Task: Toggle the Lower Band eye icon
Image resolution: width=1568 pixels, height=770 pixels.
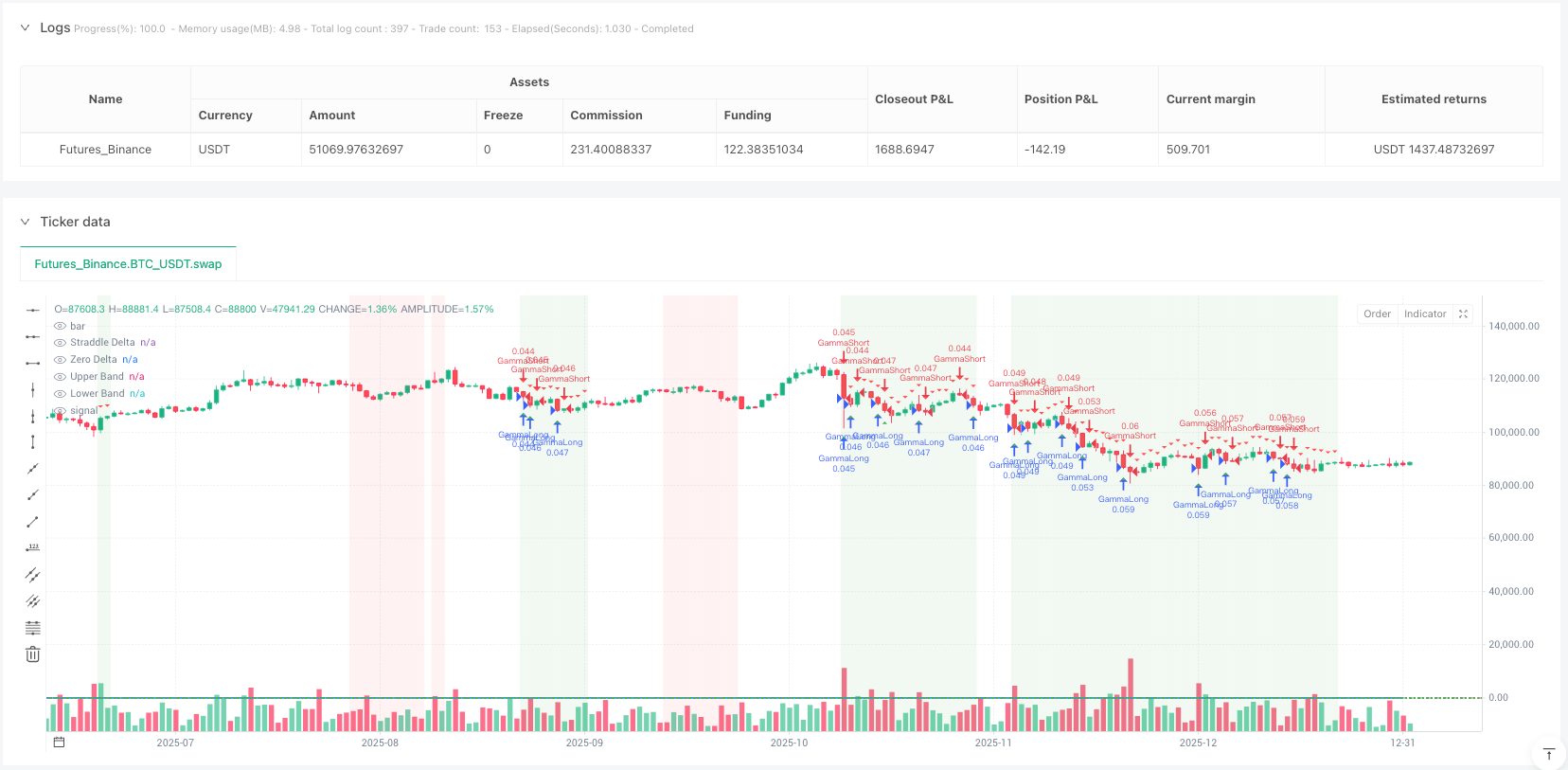Action: tap(61, 394)
